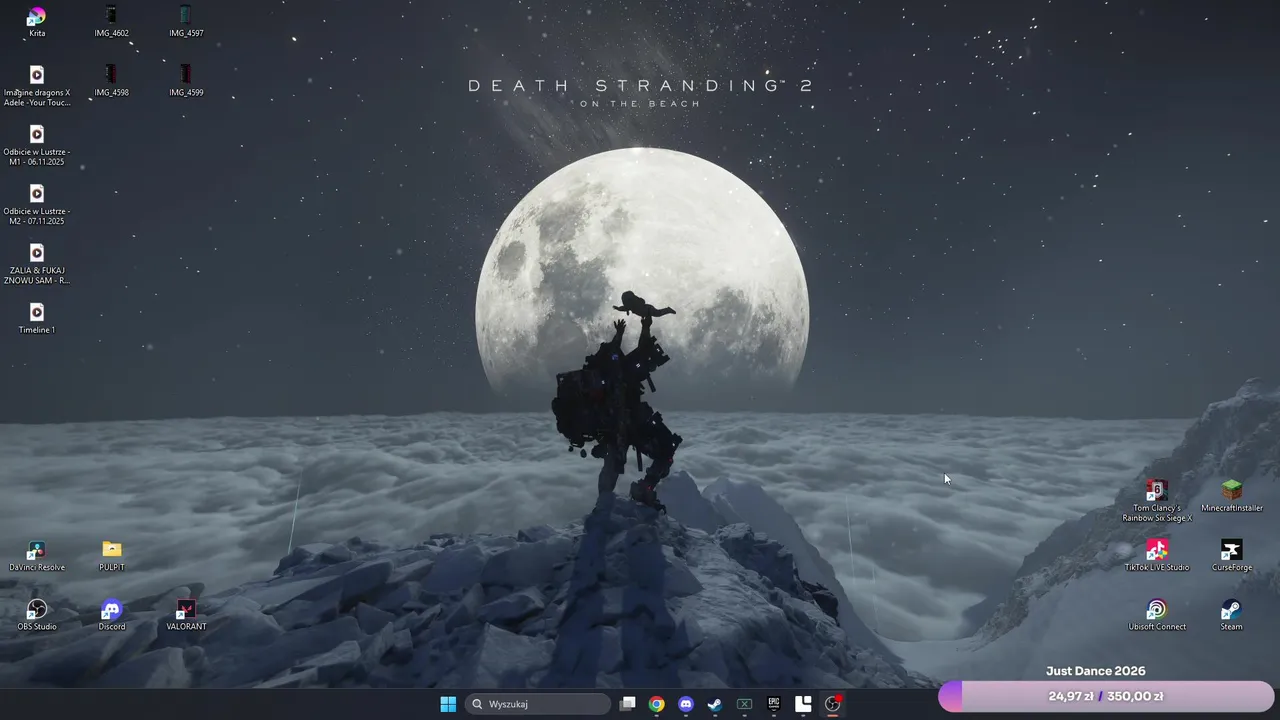
Task: Select Tom Clancy's Rainbow Six Siege X shortcut
Action: click(1157, 501)
